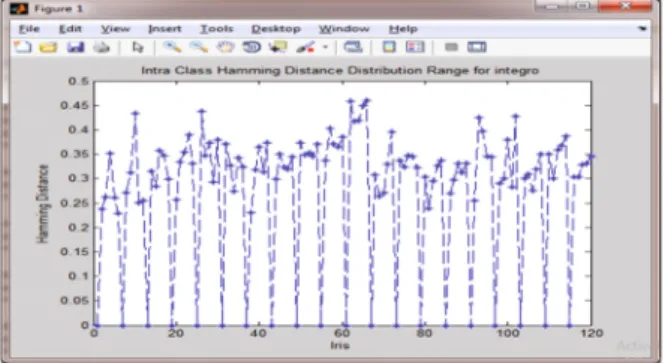Select the Edit Plot arrow tool
Viewport: 665px width, 363px height.
(x=138, y=47)
